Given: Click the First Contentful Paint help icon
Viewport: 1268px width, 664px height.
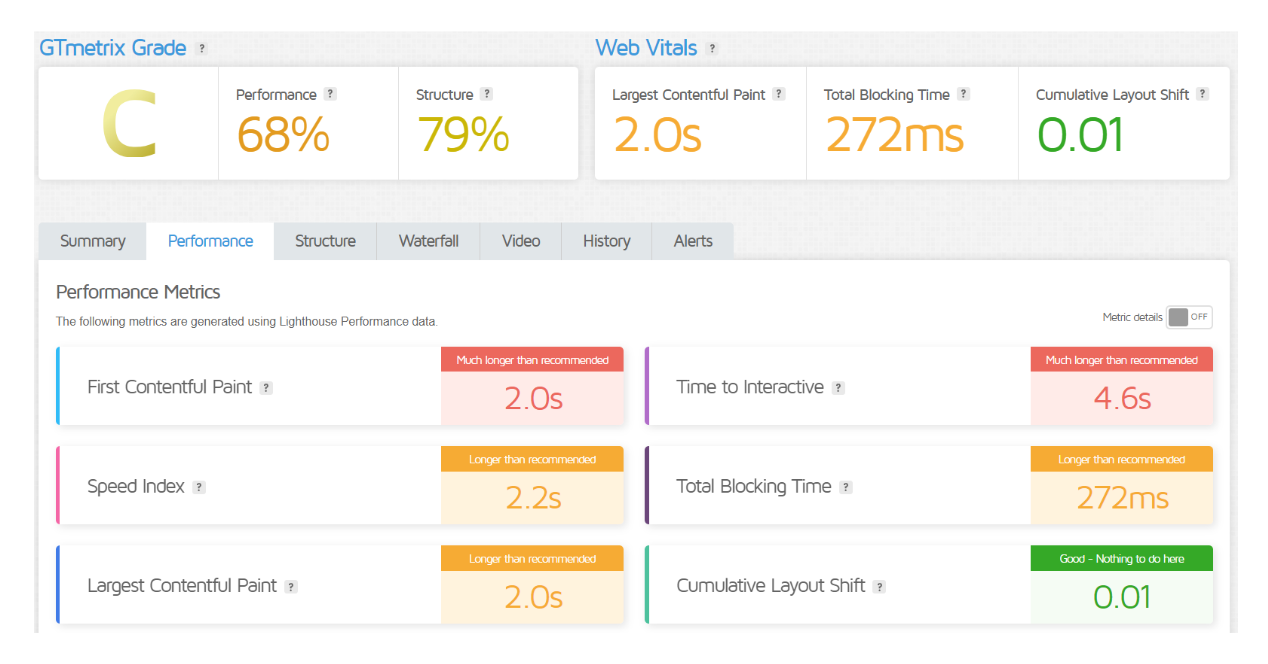Looking at the screenshot, I should pos(266,387).
